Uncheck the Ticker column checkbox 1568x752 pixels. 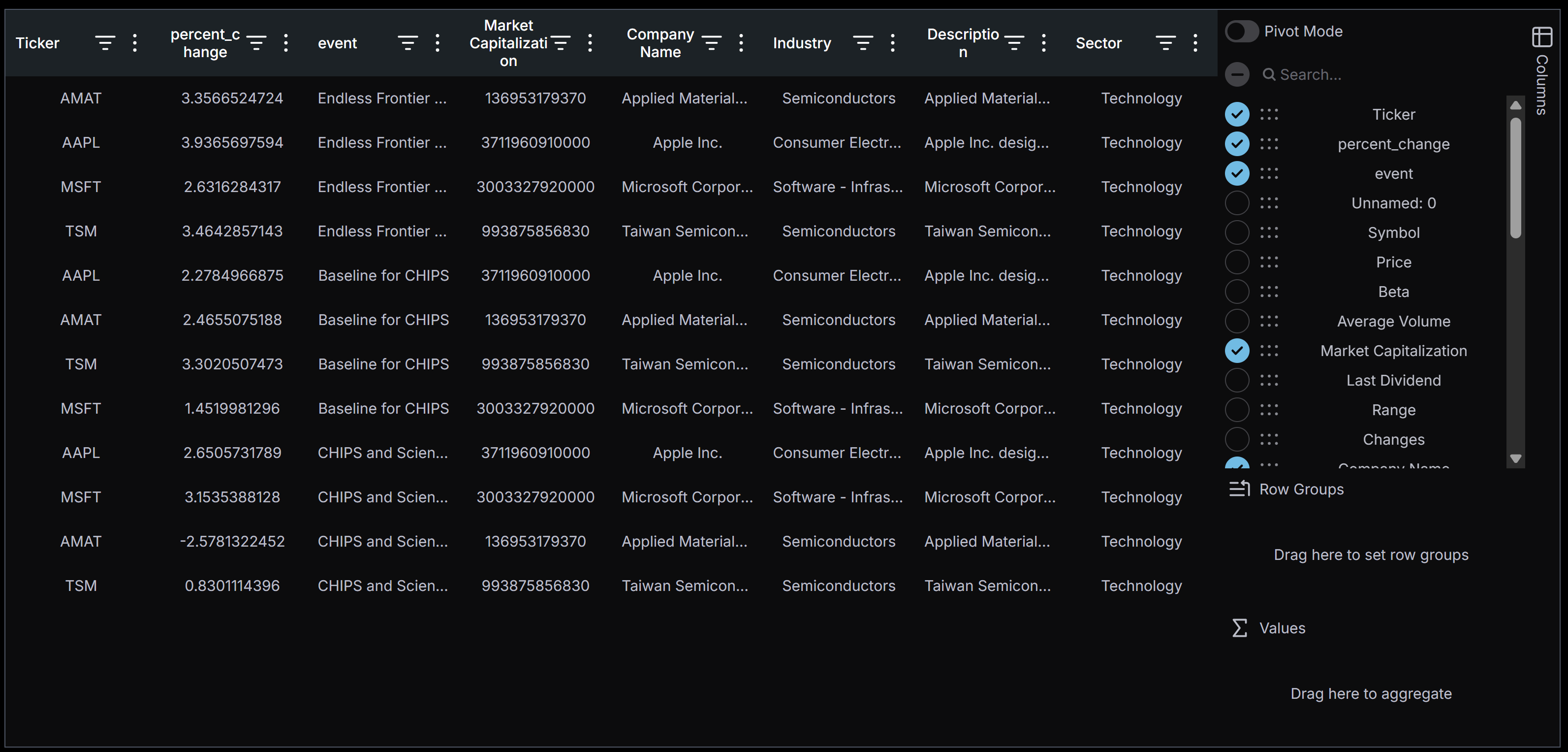[1237, 114]
